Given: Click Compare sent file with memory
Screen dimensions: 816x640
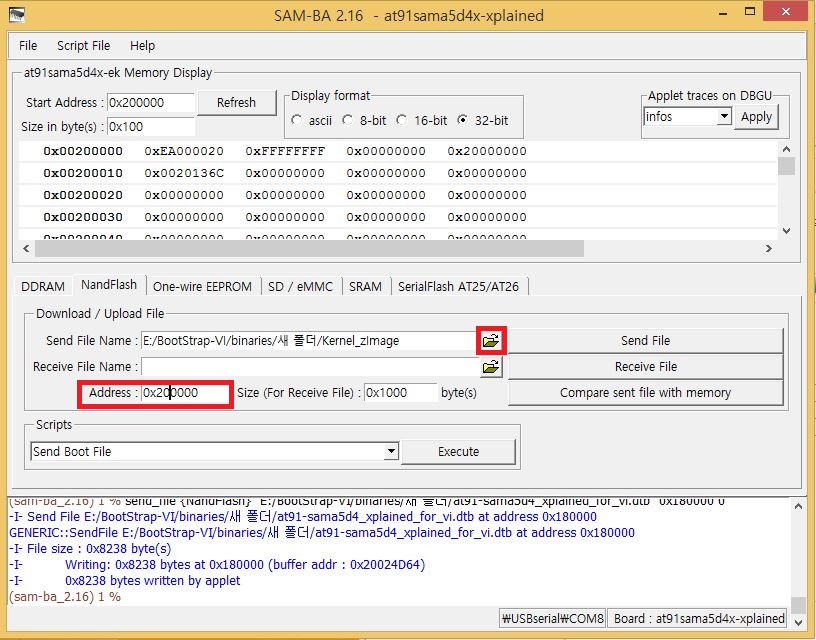Looking at the screenshot, I should (x=645, y=393).
